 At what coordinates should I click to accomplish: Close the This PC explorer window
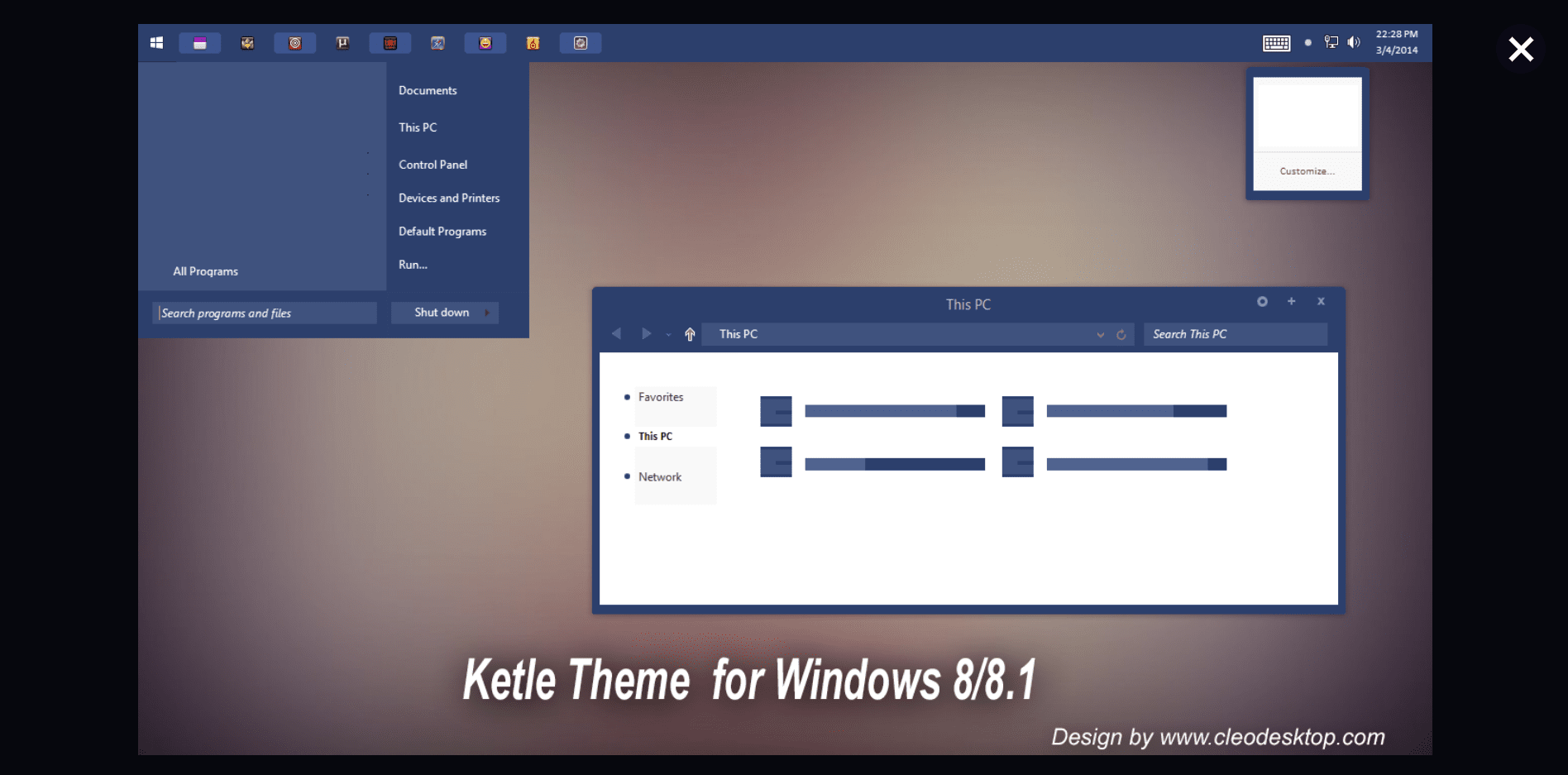point(1321,301)
